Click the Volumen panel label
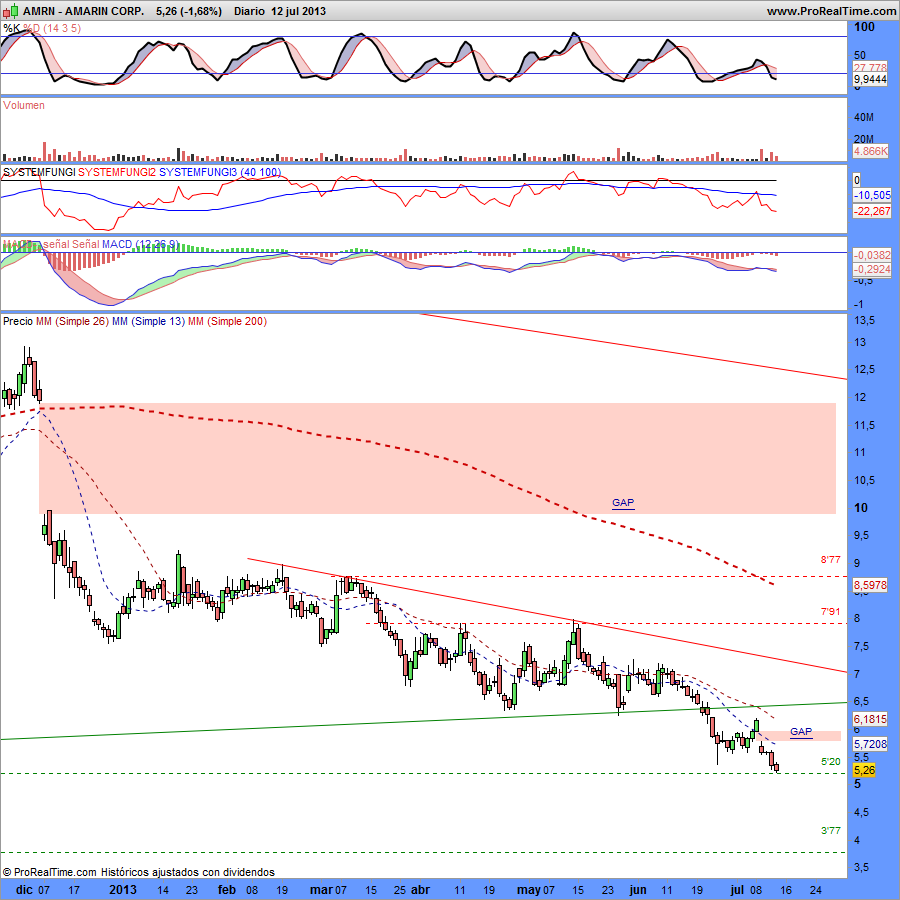Screen dimensions: 900x900 (24, 105)
